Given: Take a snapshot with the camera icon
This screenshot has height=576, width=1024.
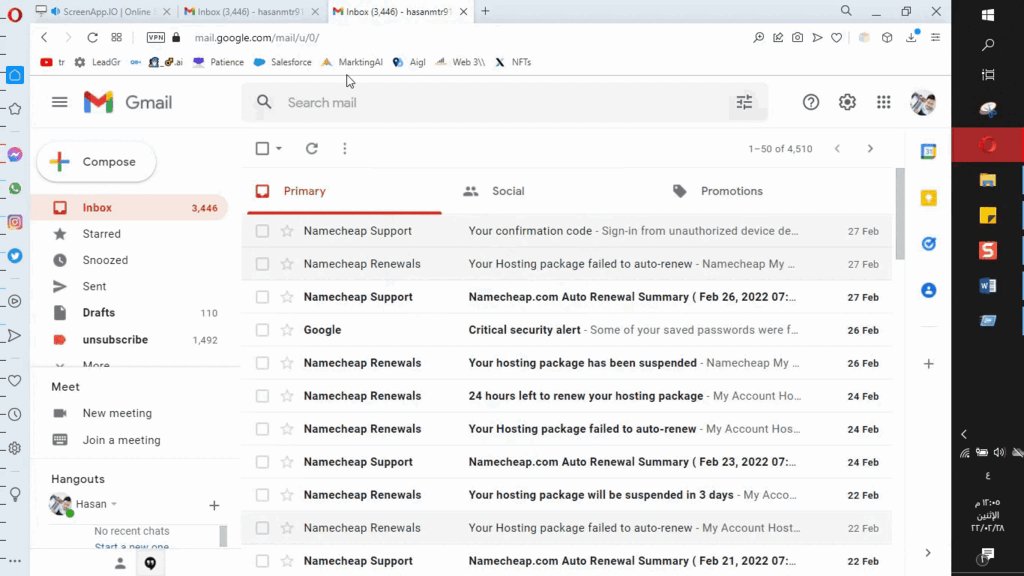Looking at the screenshot, I should pos(797,38).
